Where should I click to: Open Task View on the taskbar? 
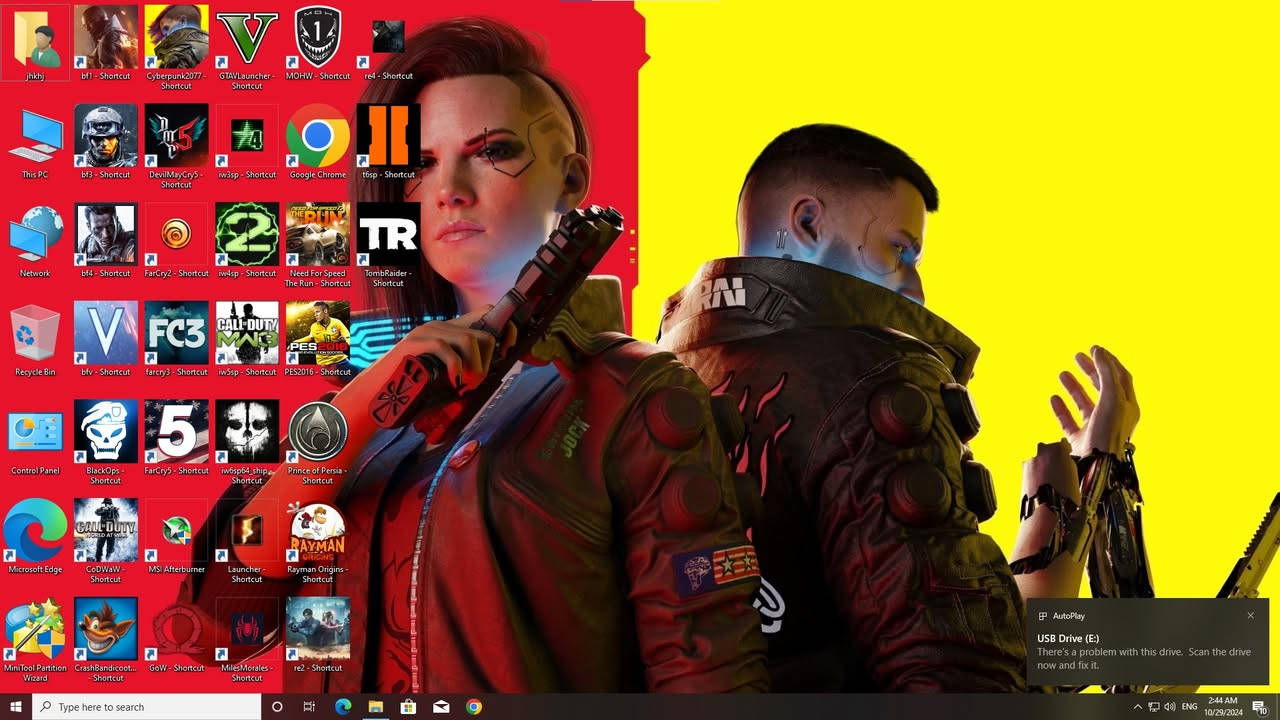[309, 707]
